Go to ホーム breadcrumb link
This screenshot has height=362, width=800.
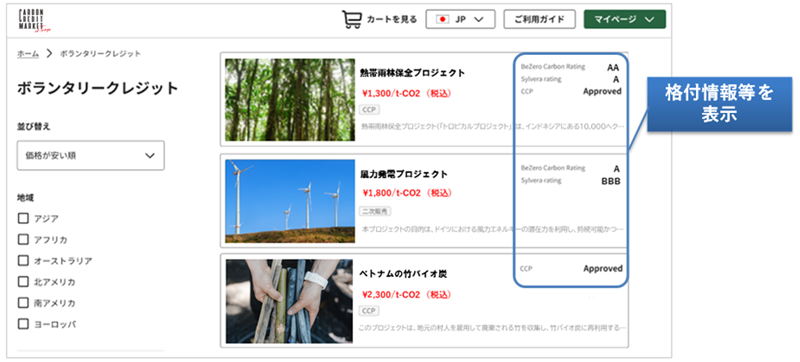[28, 54]
